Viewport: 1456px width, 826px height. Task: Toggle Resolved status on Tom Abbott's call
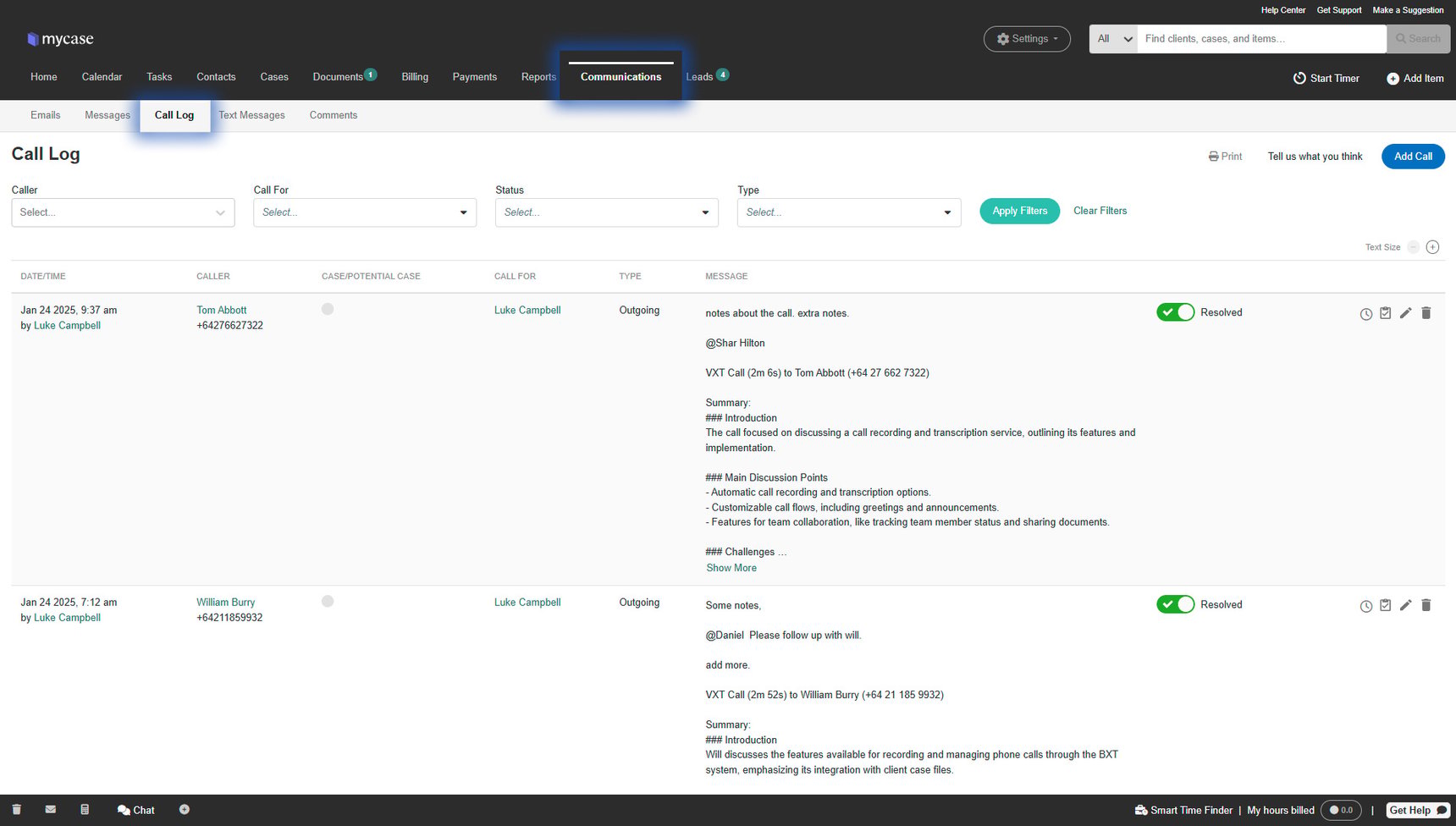click(1175, 312)
